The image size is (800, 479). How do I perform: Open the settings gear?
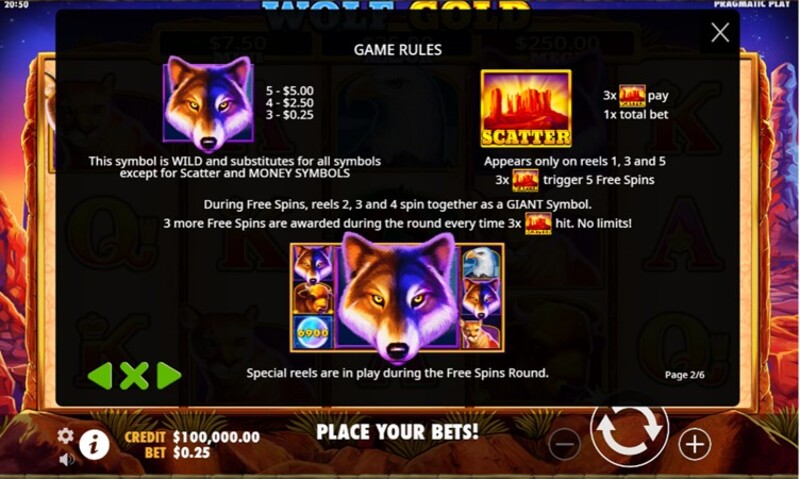pos(65,436)
